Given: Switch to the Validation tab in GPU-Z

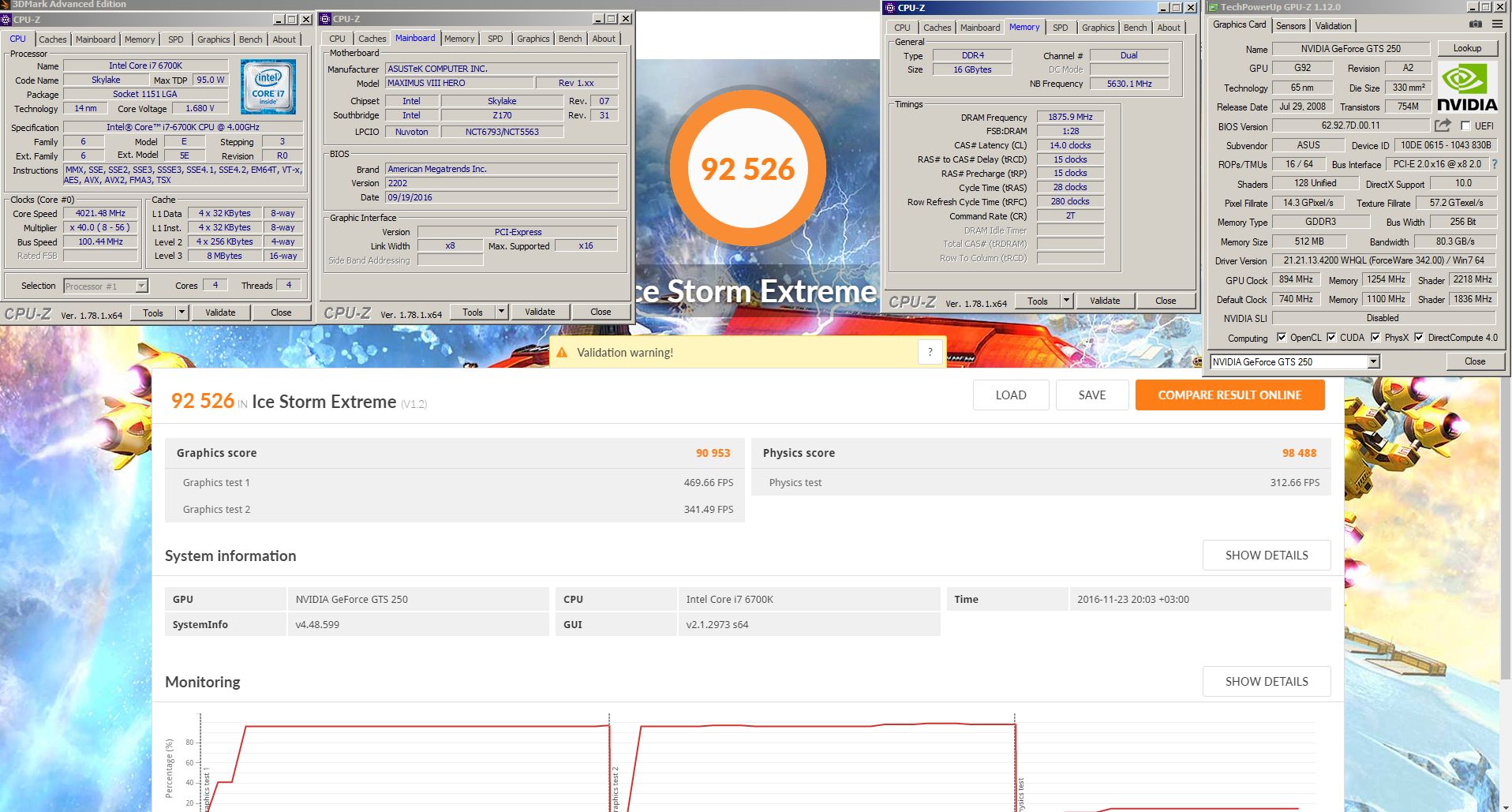Looking at the screenshot, I should coord(1333,25).
